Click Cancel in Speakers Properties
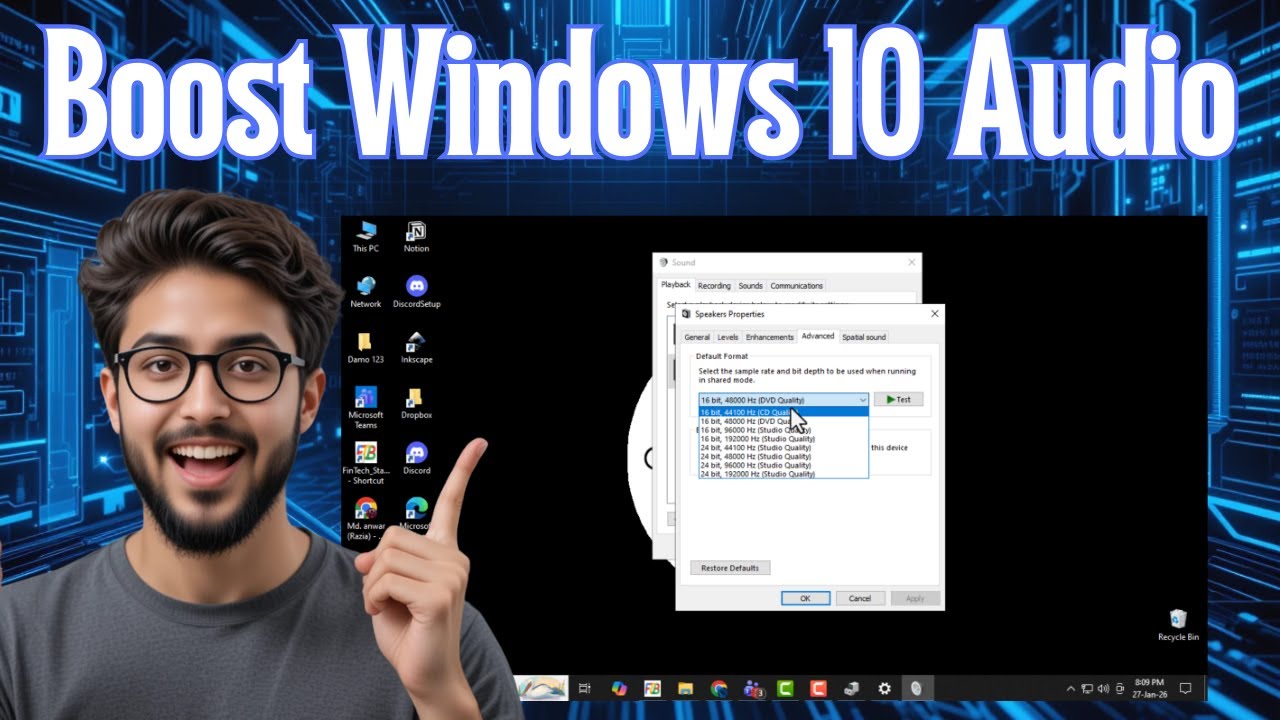 click(860, 598)
